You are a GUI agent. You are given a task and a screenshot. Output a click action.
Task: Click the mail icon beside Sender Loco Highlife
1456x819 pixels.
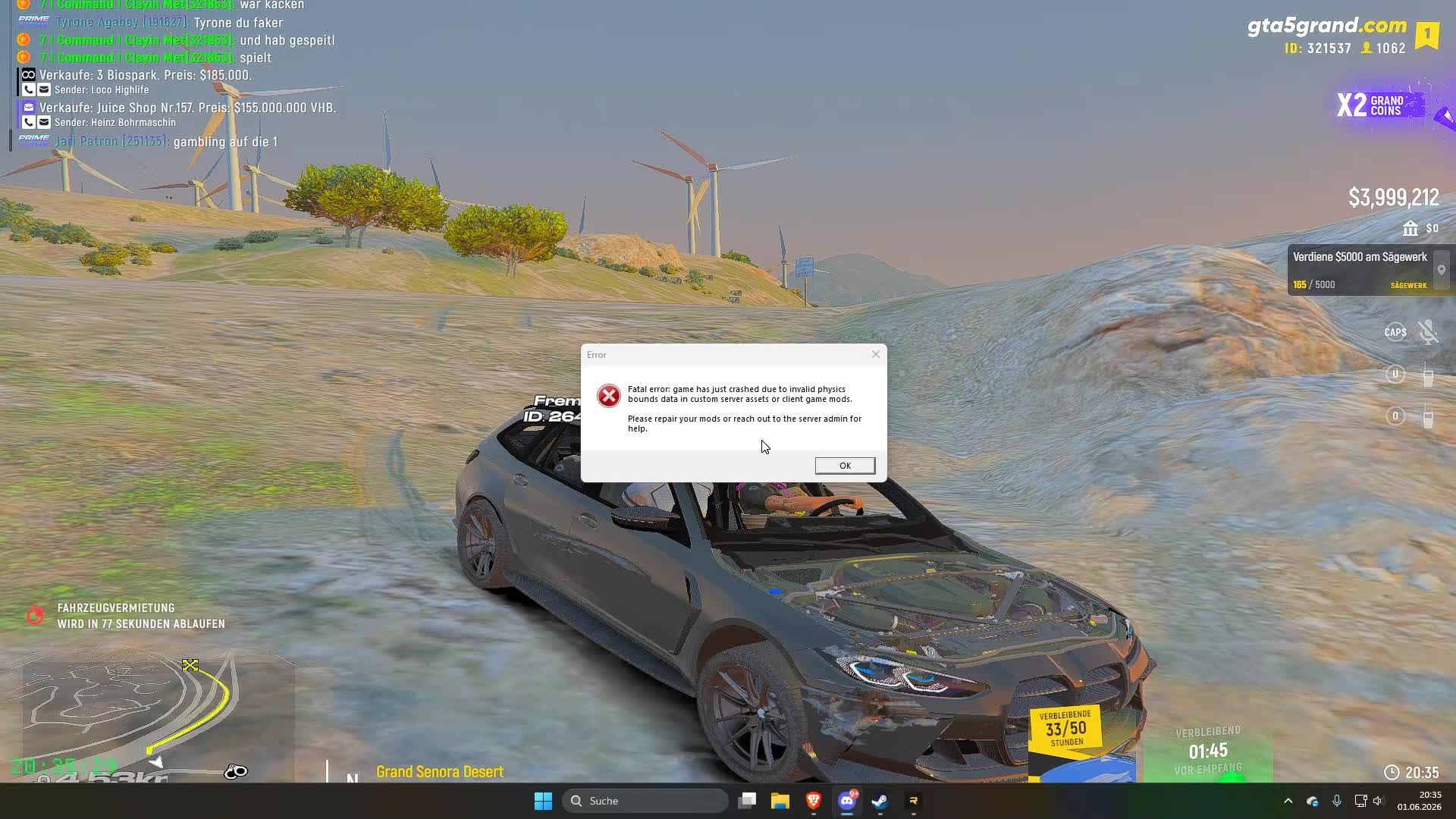click(44, 89)
